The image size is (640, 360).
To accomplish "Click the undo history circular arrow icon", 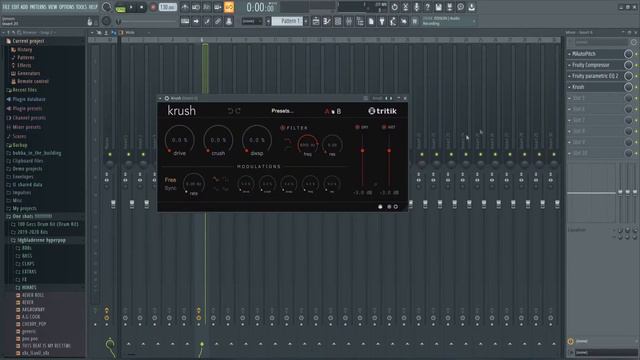I will [394, 7].
